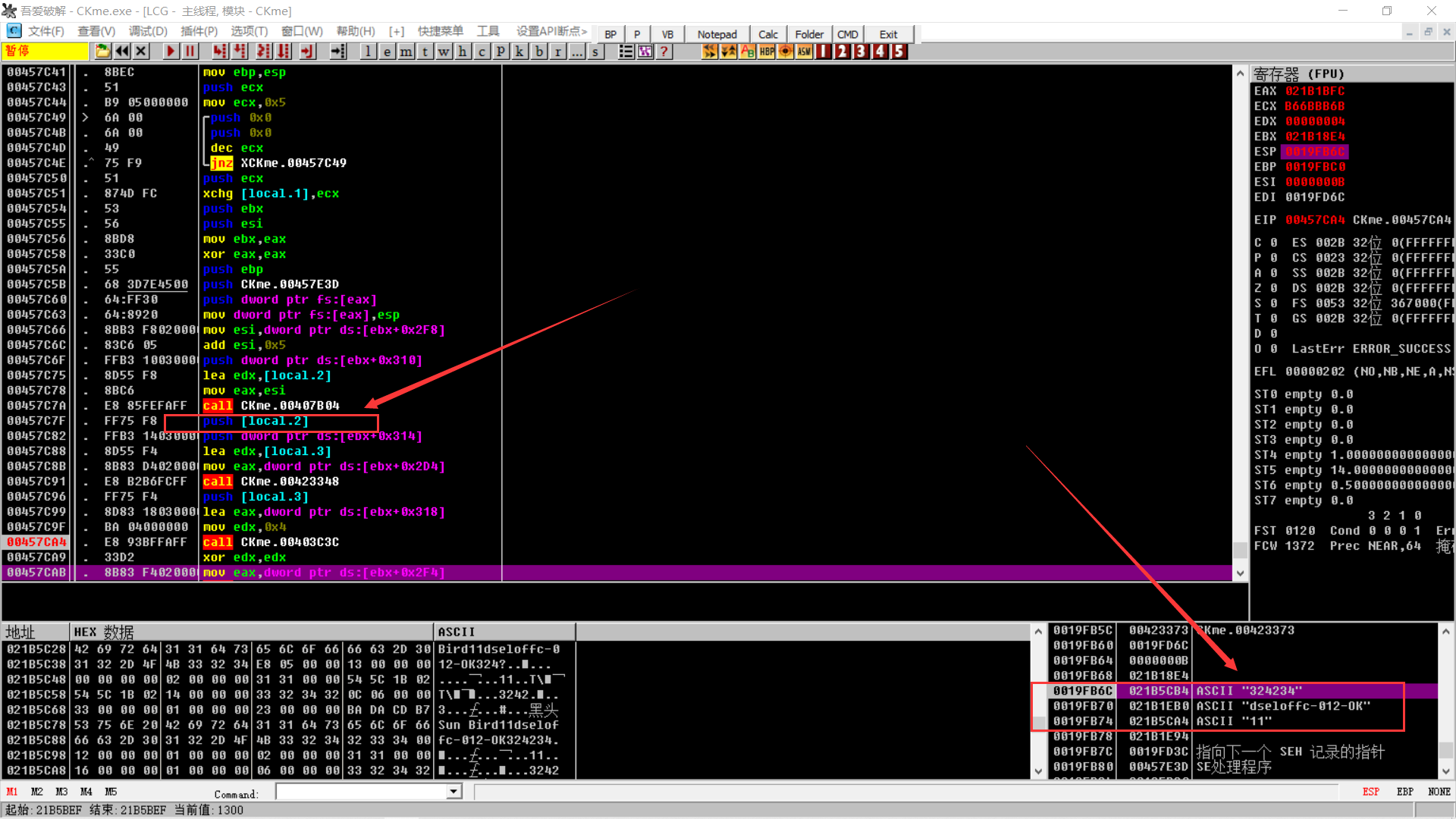The image size is (1456, 819).
Task: Click the CMD command icon
Action: click(x=848, y=33)
